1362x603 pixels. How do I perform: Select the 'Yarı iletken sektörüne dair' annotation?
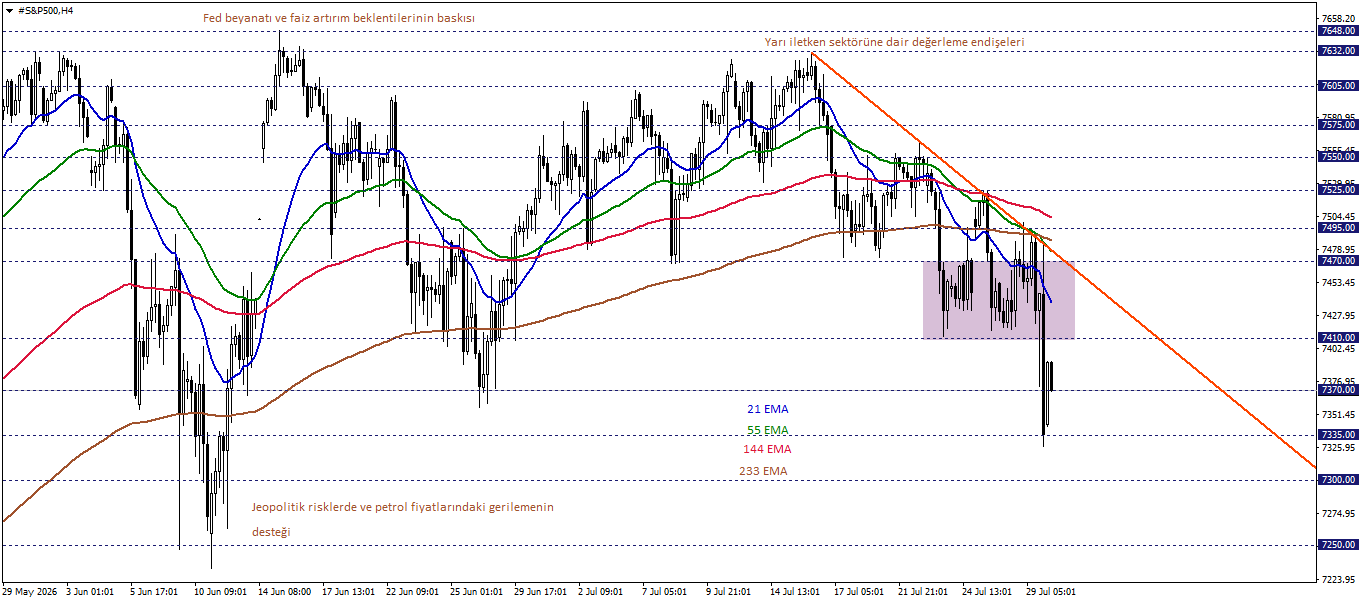click(x=894, y=42)
